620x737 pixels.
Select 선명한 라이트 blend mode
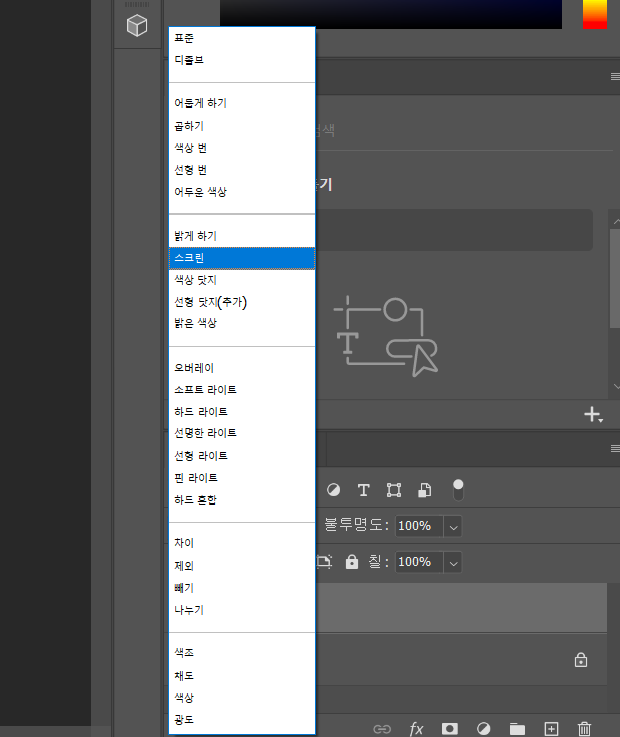[242, 433]
